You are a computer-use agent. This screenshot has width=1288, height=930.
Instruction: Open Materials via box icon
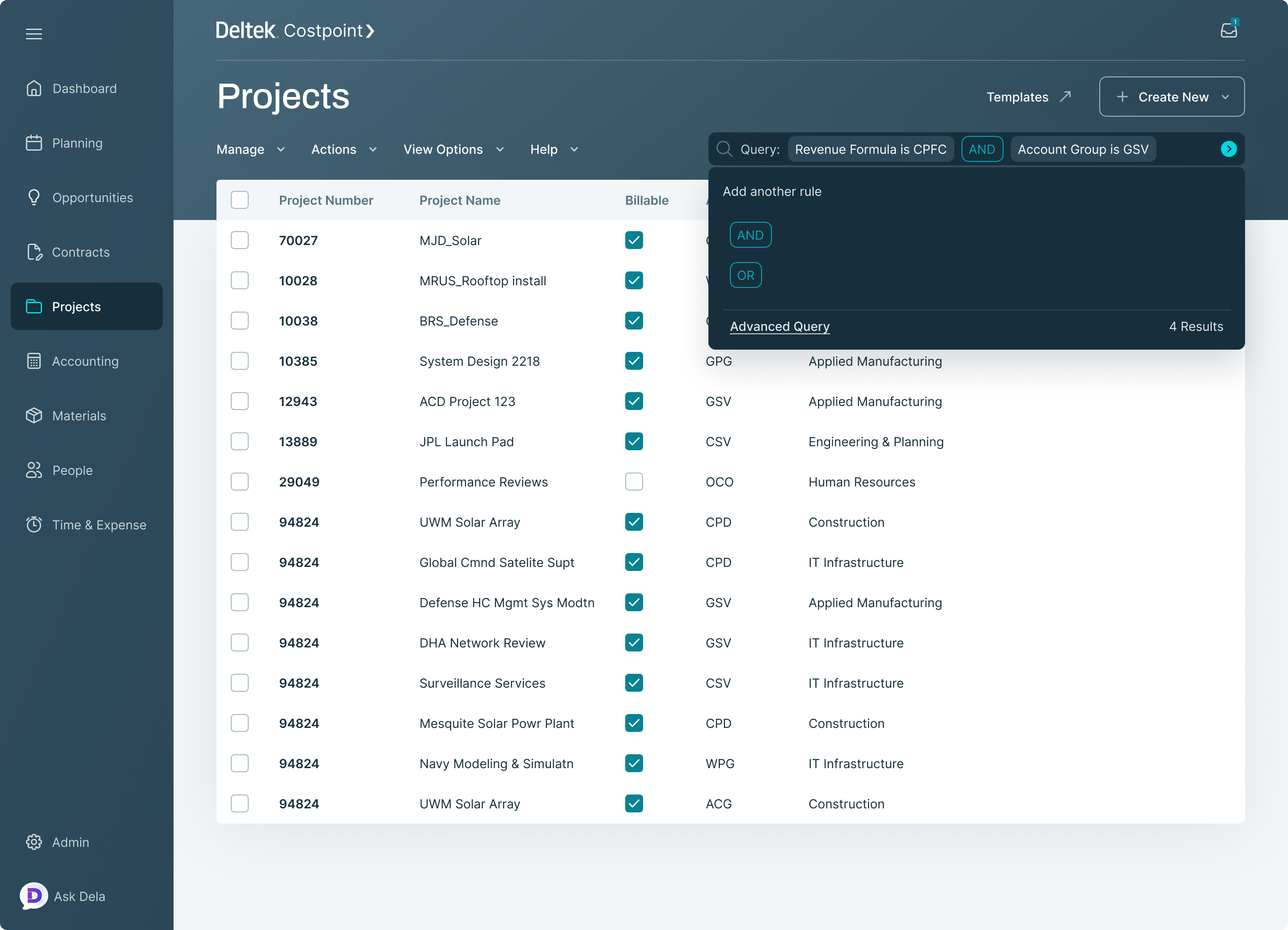(x=34, y=416)
